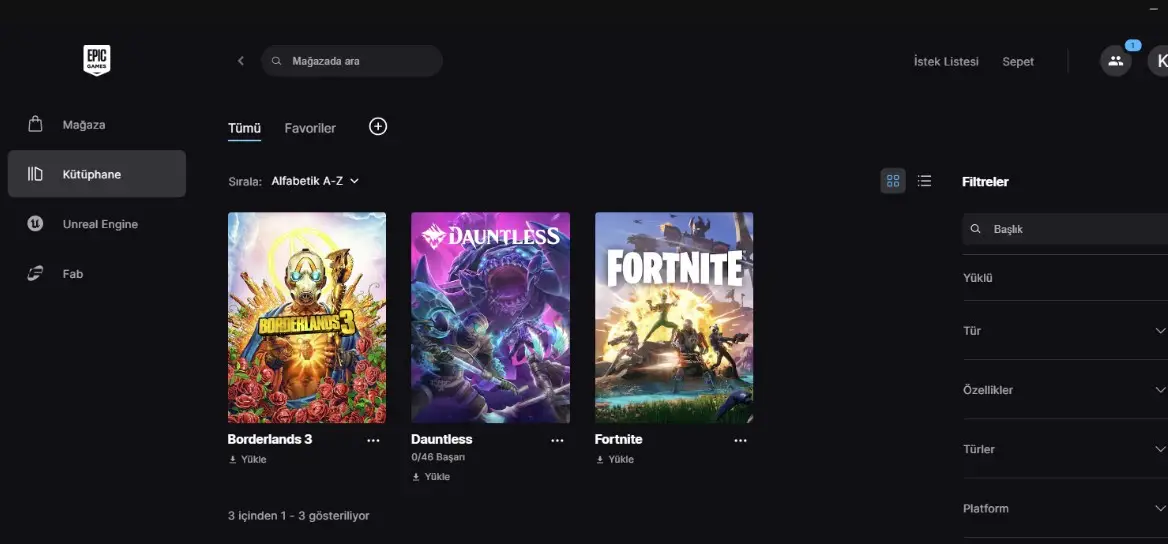
Task: Open the Alfabetik A-Z sort dropdown
Action: click(x=315, y=181)
